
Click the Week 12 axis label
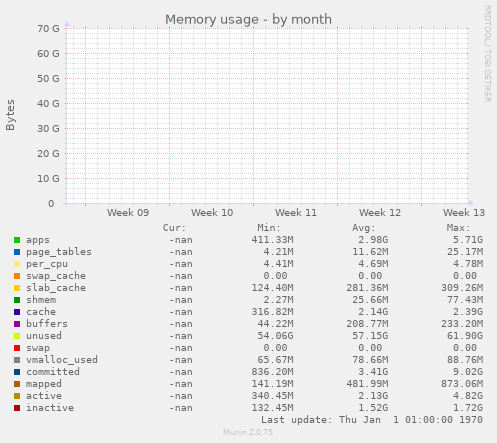pos(380,213)
